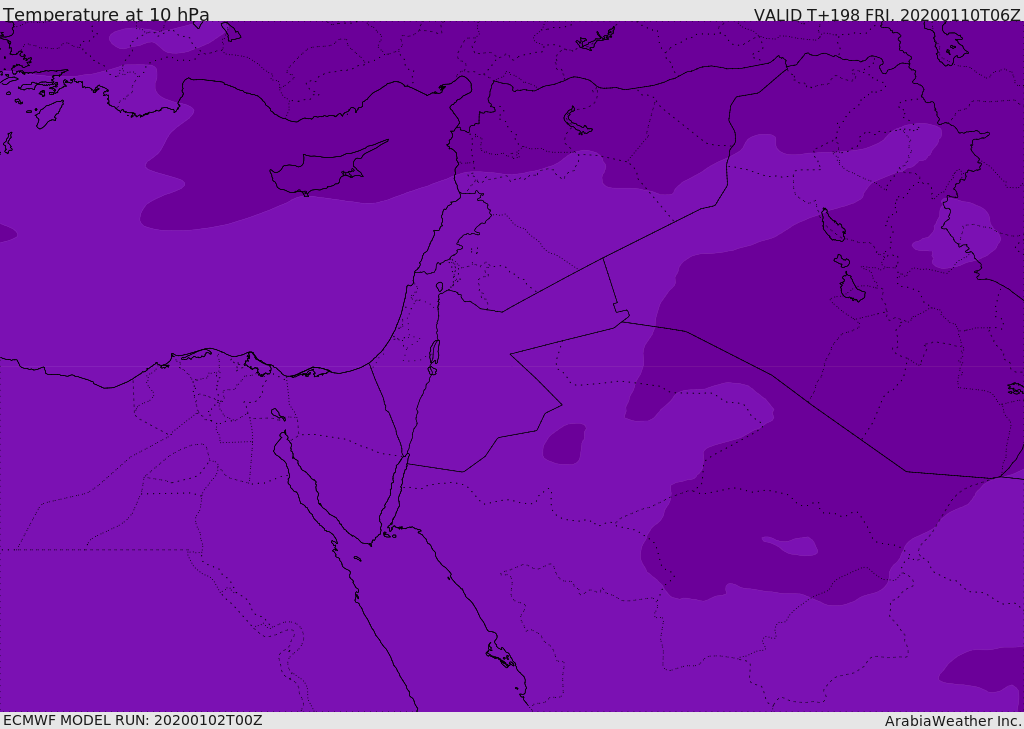The width and height of the screenshot is (1024, 729).
Task: Click the 'Temperature at 10 hPa' title text
Action: click(106, 14)
